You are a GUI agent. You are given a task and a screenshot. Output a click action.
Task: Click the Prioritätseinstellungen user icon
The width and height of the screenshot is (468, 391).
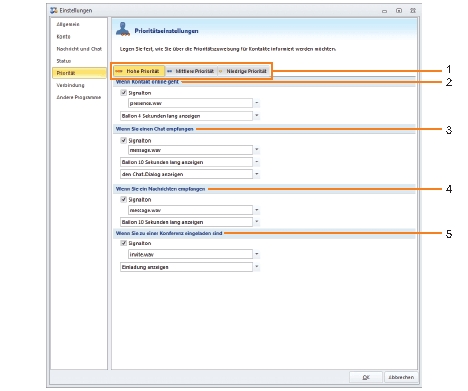click(x=123, y=29)
